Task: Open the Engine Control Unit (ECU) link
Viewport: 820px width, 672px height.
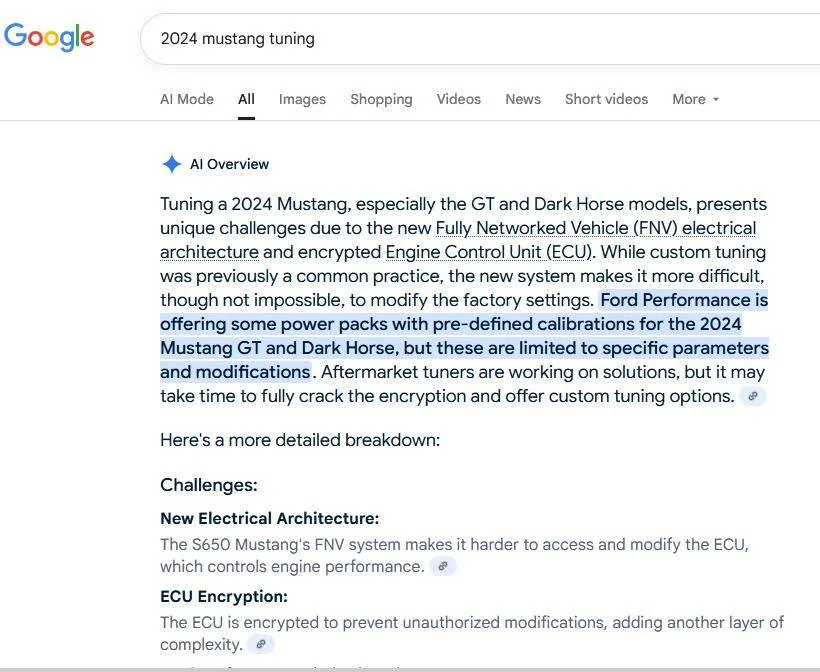Action: pos(488,252)
